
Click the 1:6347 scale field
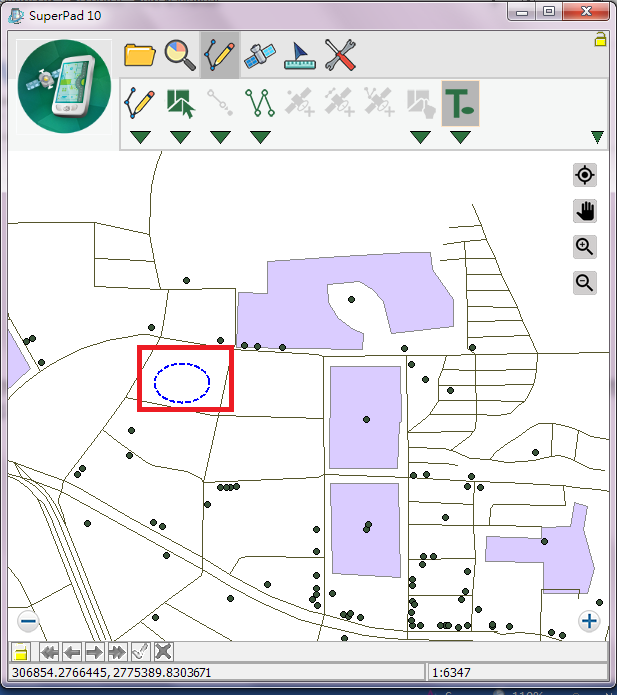[x=517, y=672]
